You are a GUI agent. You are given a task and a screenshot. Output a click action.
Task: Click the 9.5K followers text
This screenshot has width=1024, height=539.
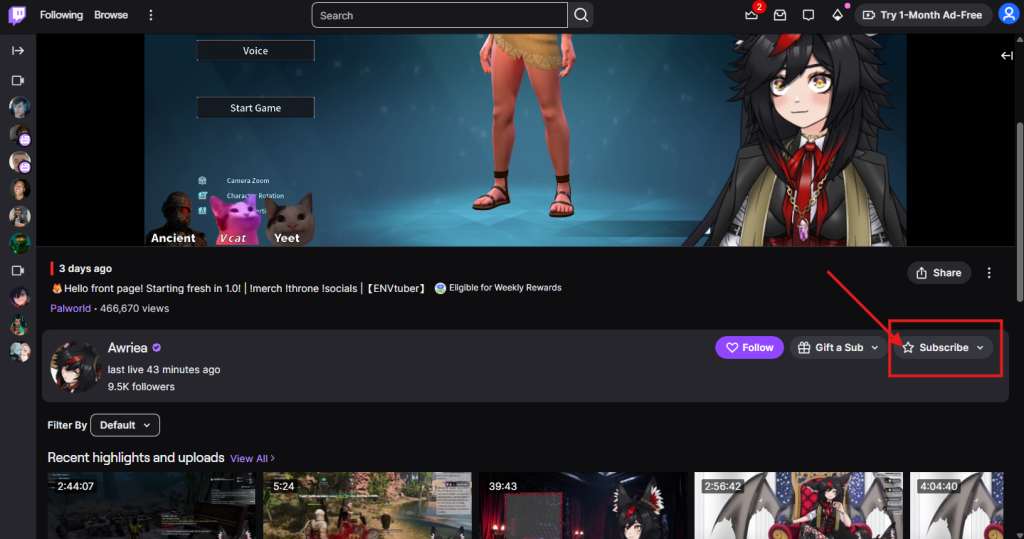(141, 387)
